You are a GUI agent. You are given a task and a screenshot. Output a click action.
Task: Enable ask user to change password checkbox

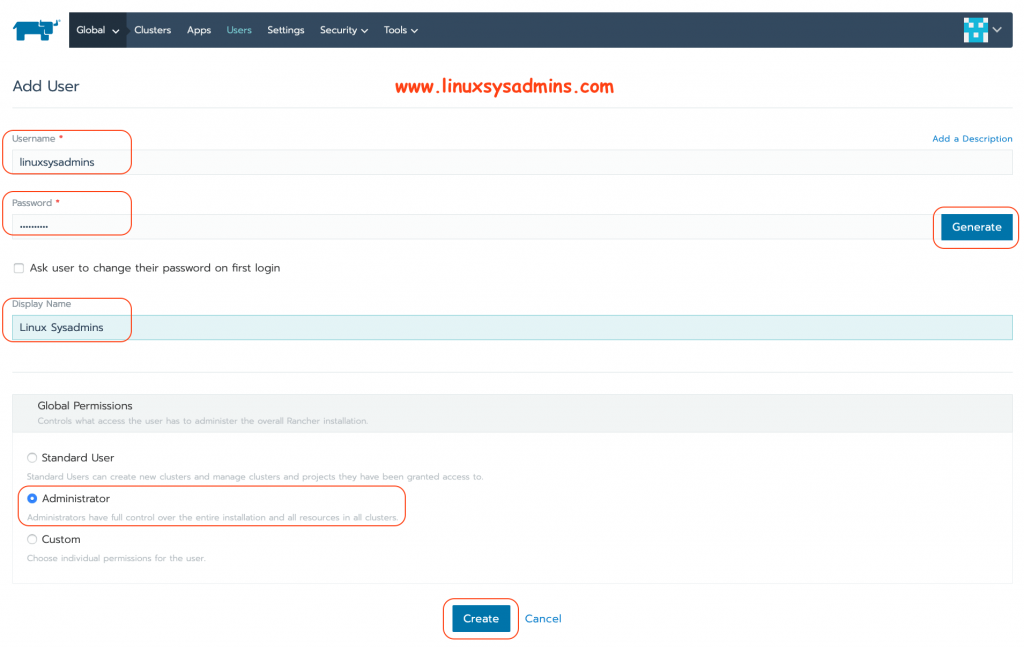[19, 268]
